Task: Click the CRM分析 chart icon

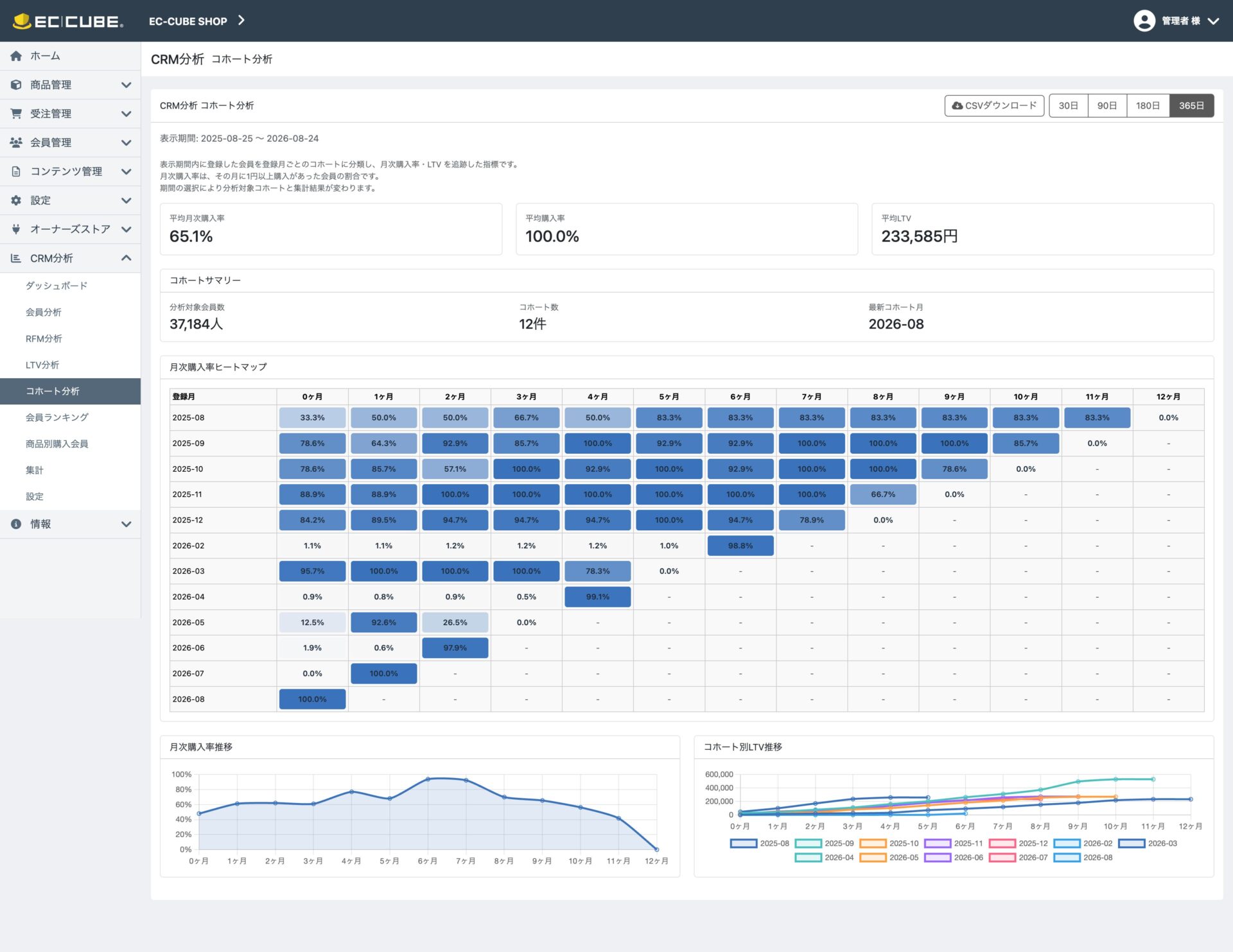Action: 16,258
